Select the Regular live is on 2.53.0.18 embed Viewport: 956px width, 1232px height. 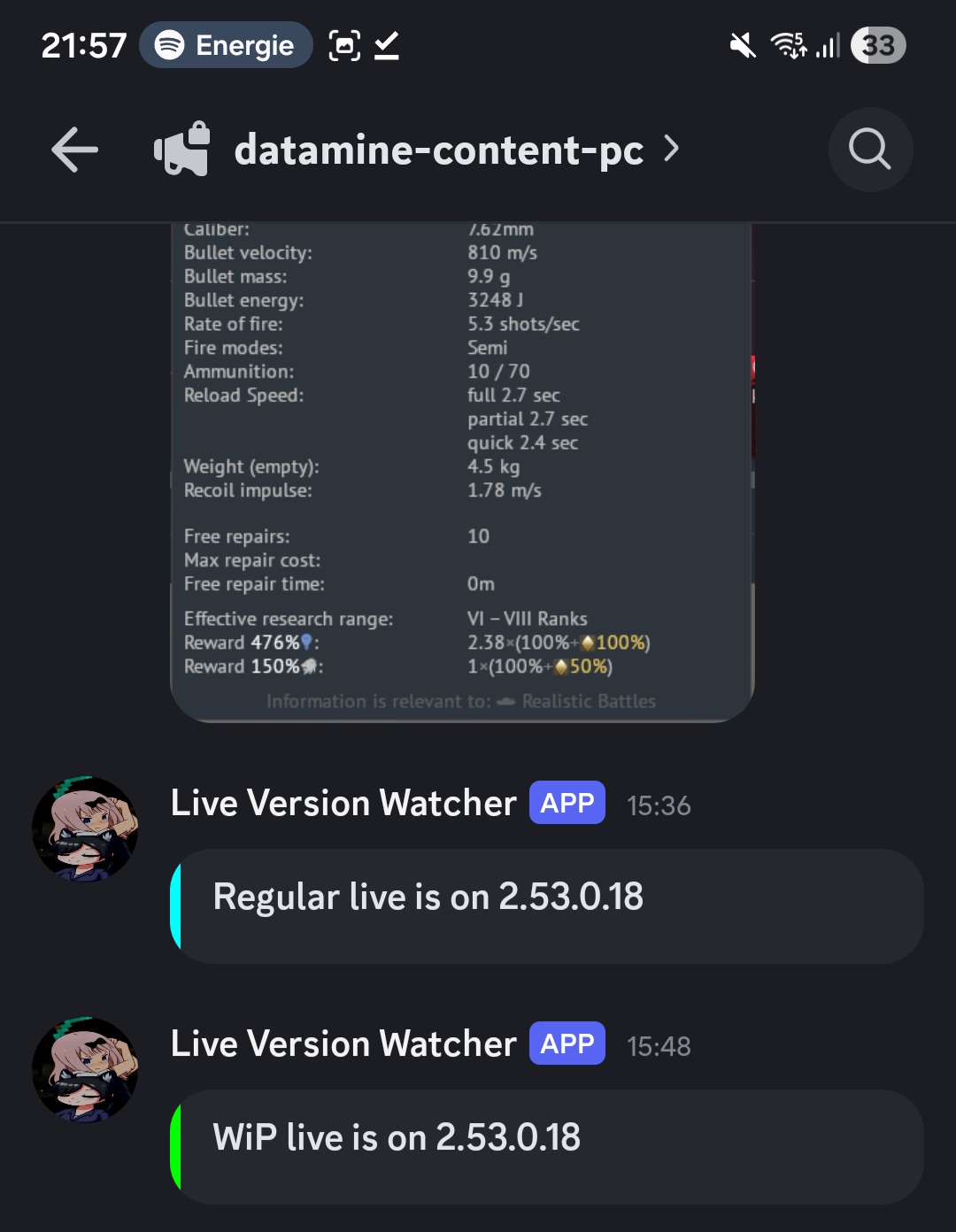[547, 906]
